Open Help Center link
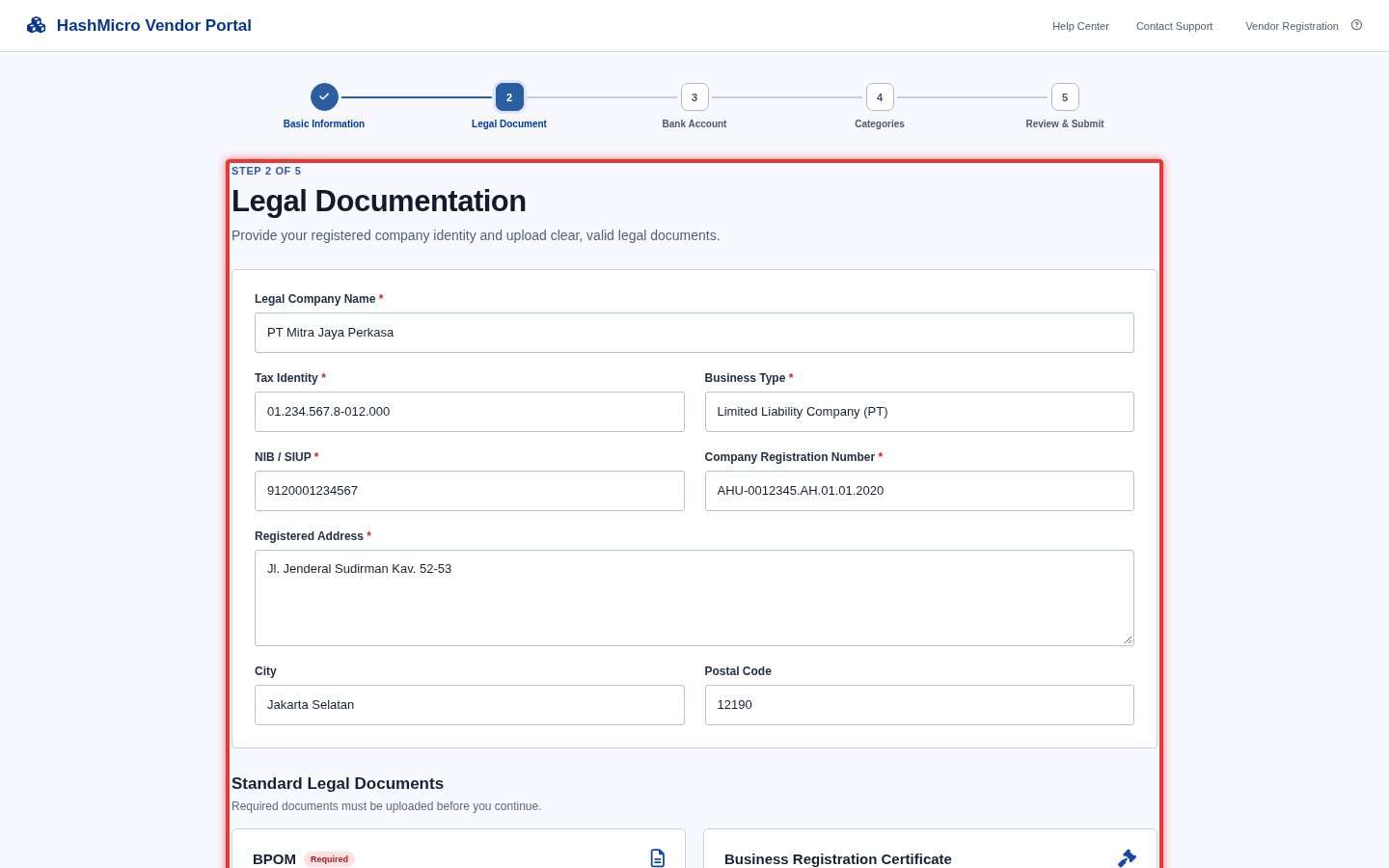The width and height of the screenshot is (1389, 868). coord(1080,26)
